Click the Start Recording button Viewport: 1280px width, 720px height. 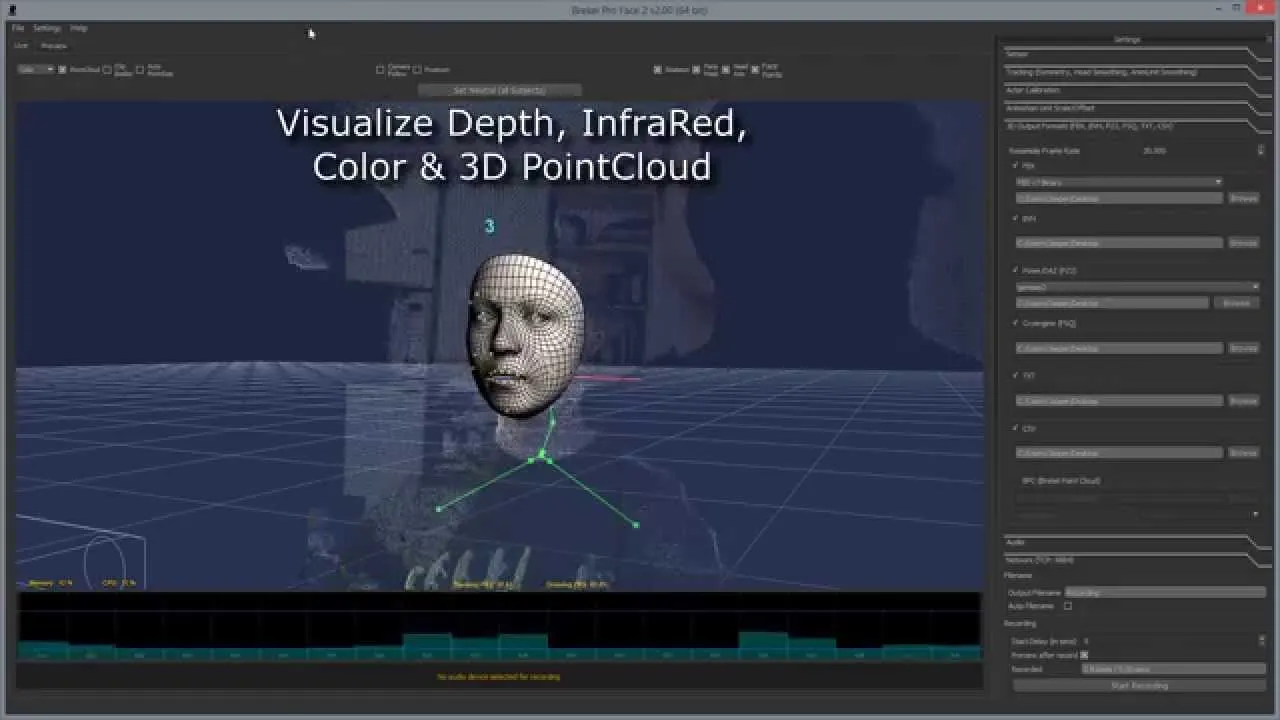(x=1139, y=685)
